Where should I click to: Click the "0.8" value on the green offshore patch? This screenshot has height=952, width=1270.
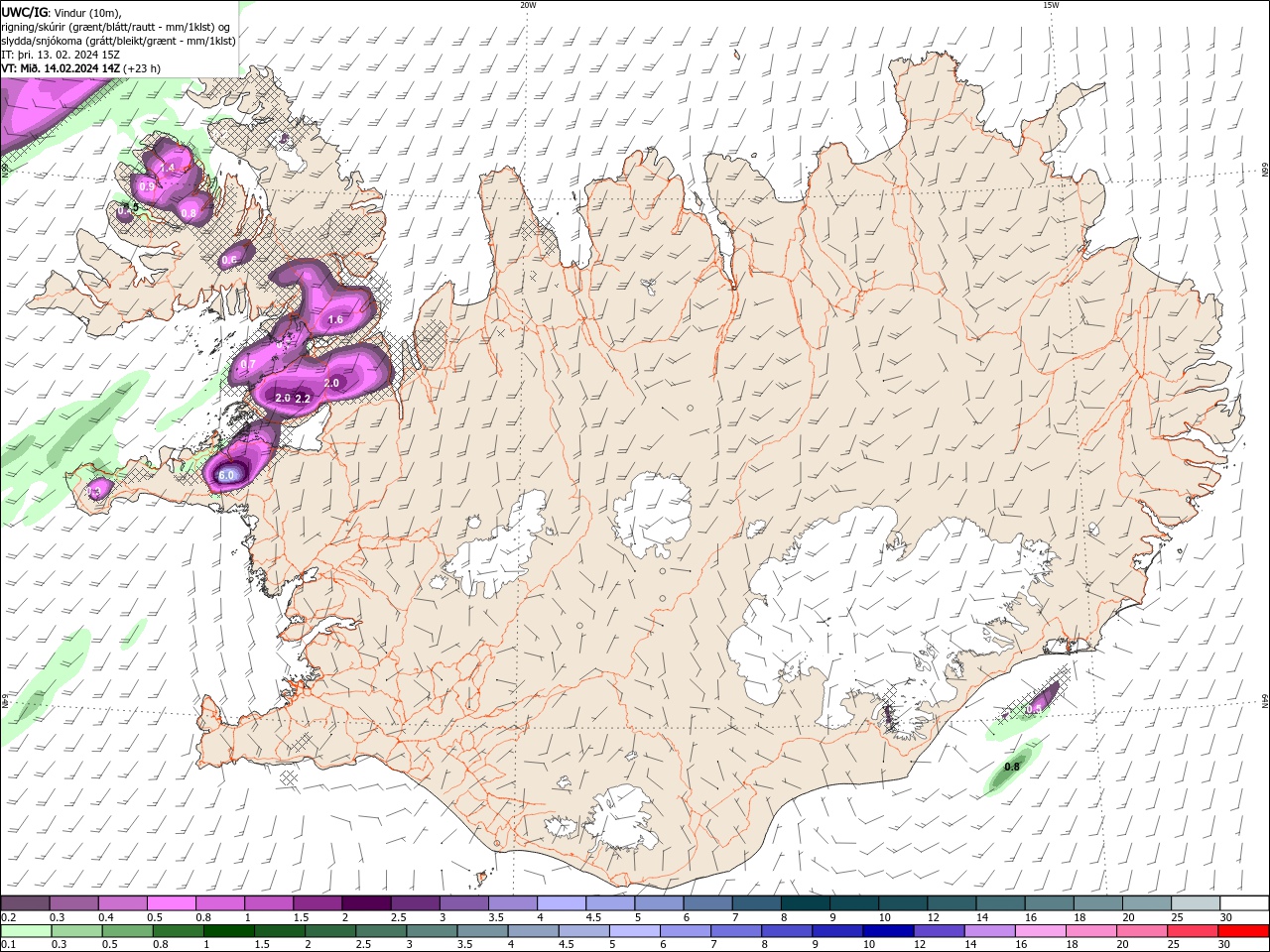click(1012, 767)
